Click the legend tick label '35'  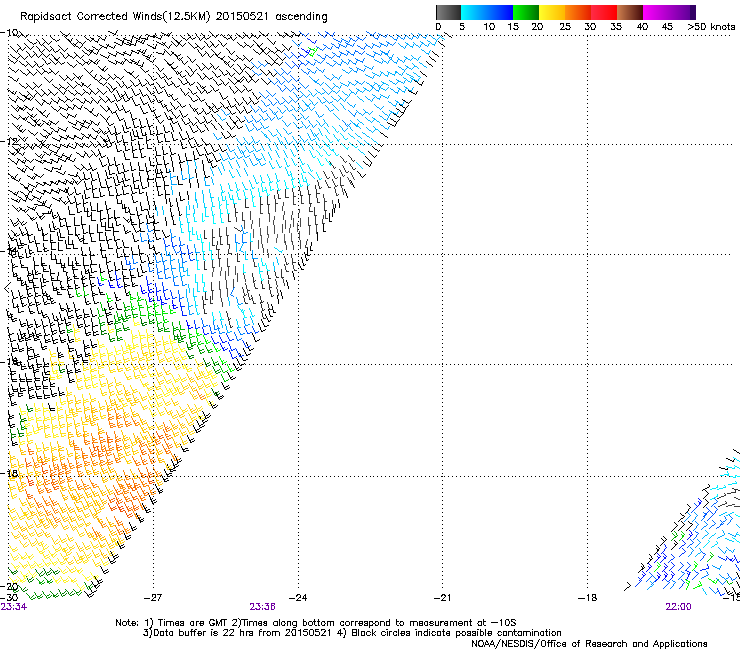click(616, 26)
